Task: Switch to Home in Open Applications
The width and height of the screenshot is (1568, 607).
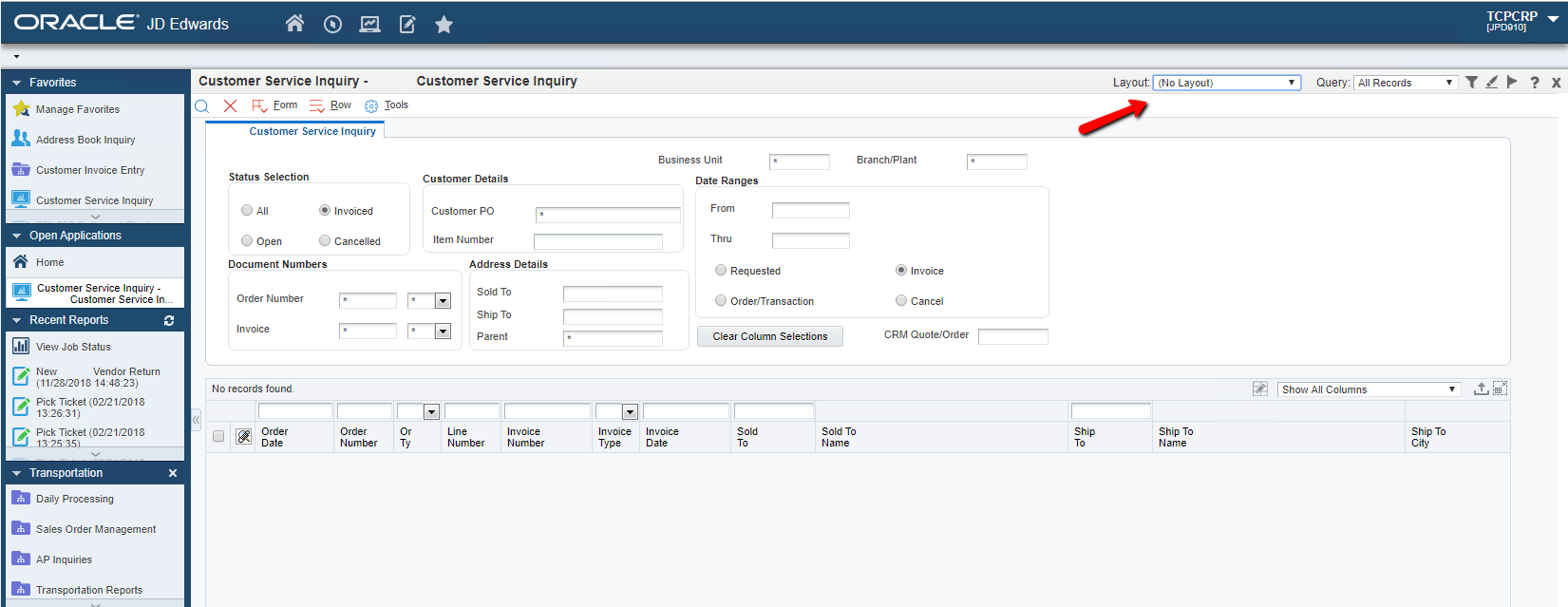Action: [x=49, y=262]
